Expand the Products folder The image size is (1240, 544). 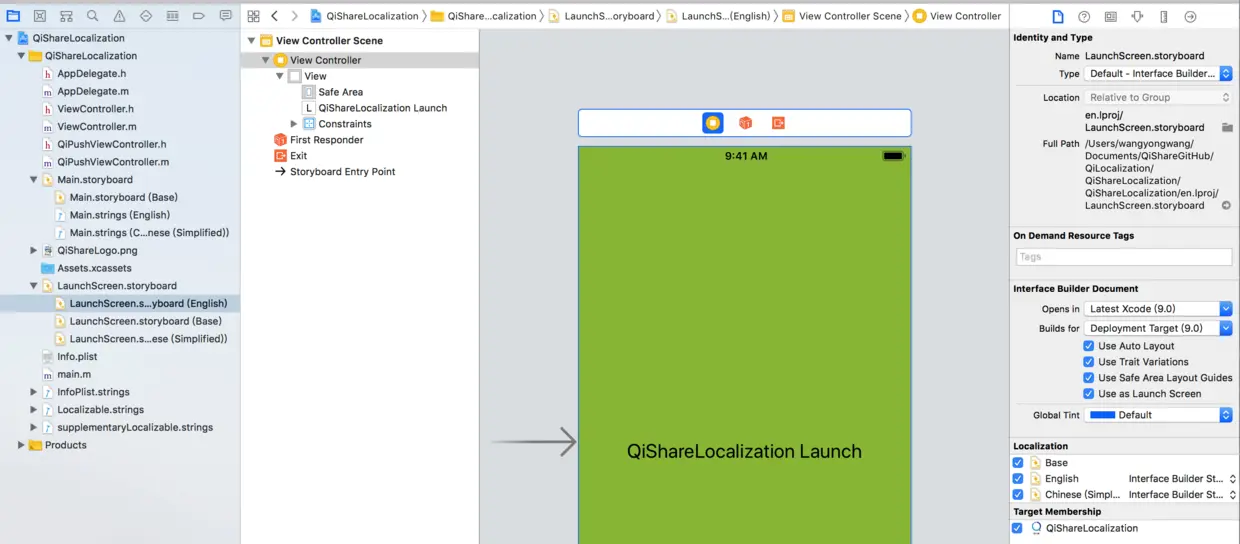pos(21,445)
